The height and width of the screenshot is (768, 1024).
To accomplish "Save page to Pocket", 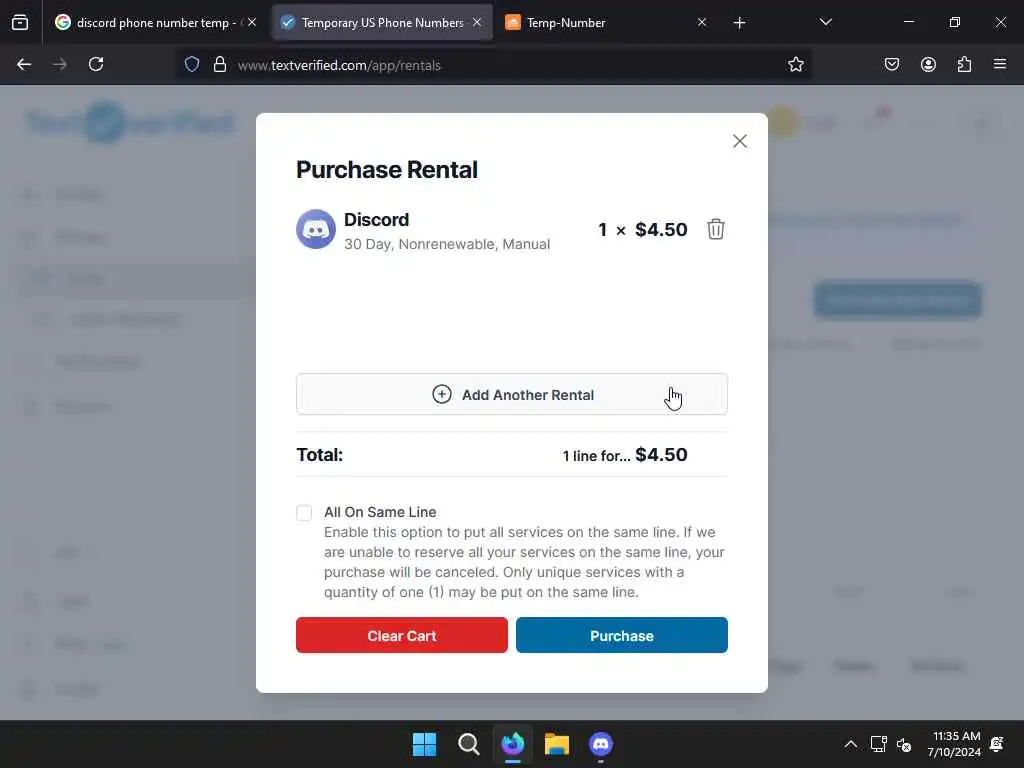I will coord(891,64).
